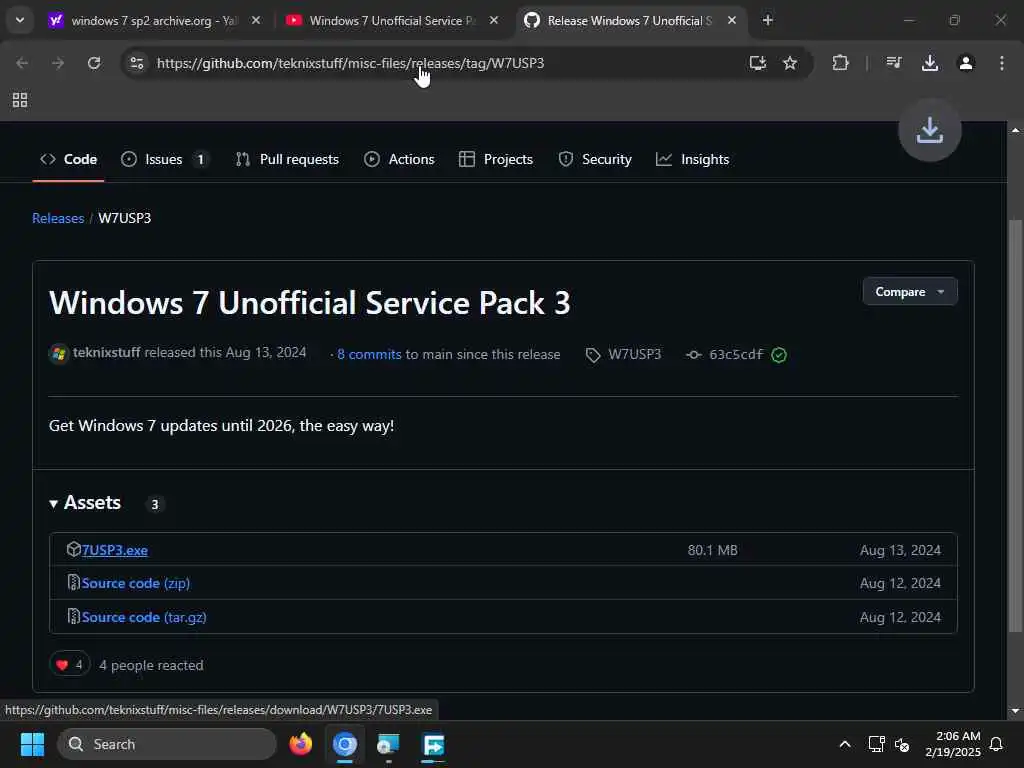Show hidden system tray icons
1024x768 pixels.
844,744
